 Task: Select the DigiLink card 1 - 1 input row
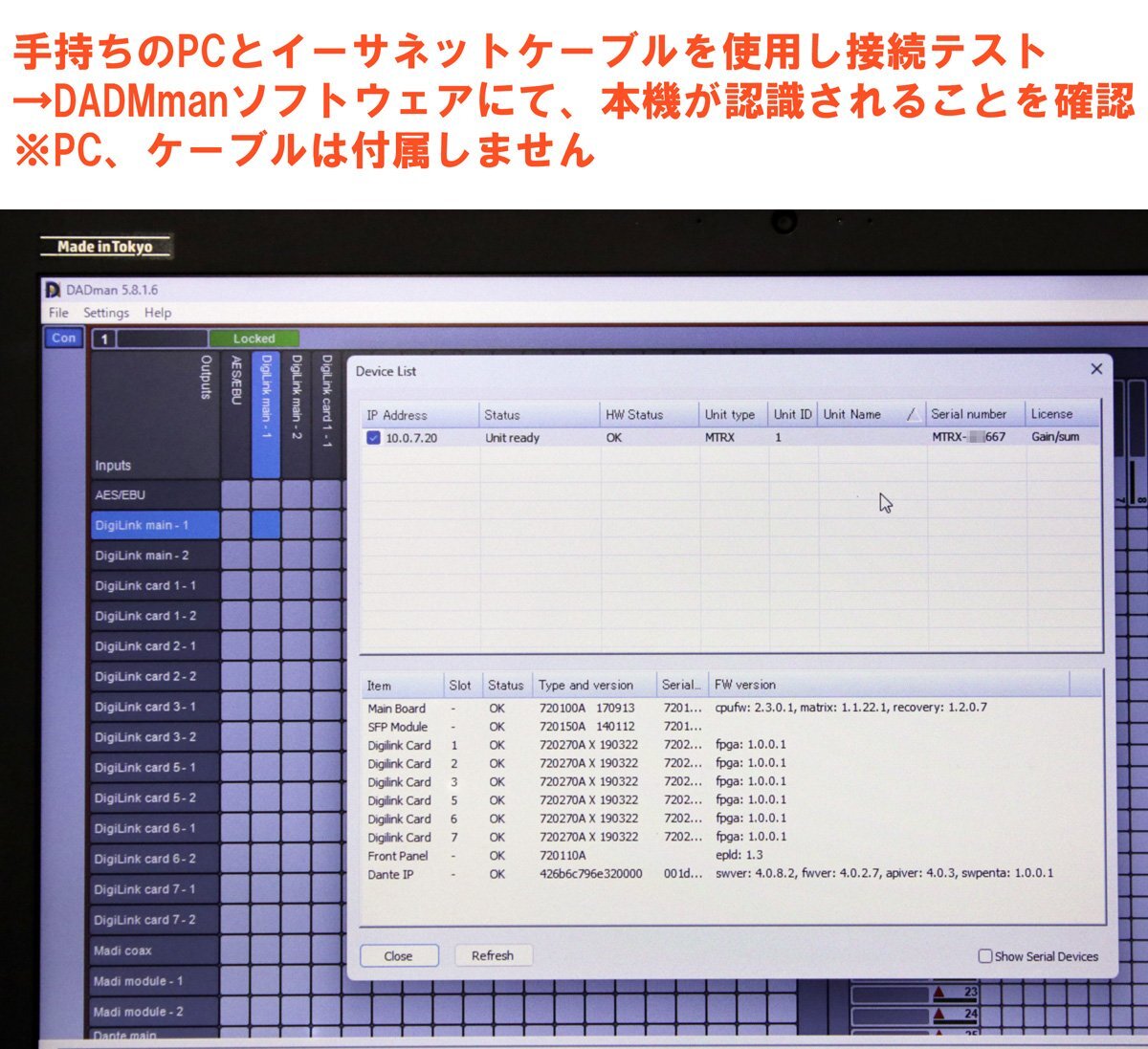tap(155, 586)
